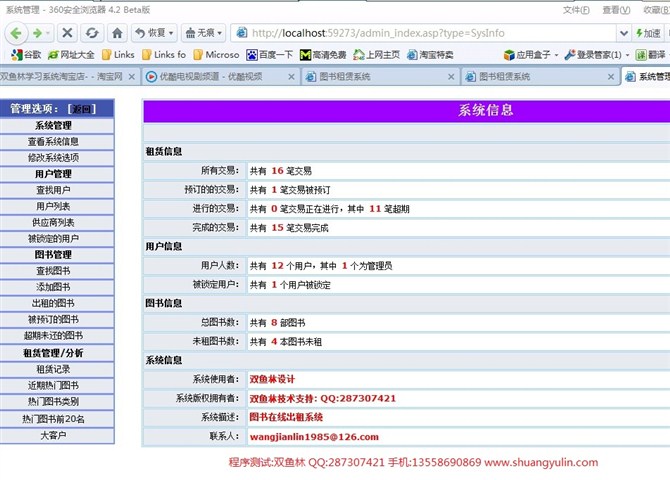Switch to the first 图书租赁系统 tab
This screenshot has height=480, width=670.
pyautogui.click(x=380, y=77)
